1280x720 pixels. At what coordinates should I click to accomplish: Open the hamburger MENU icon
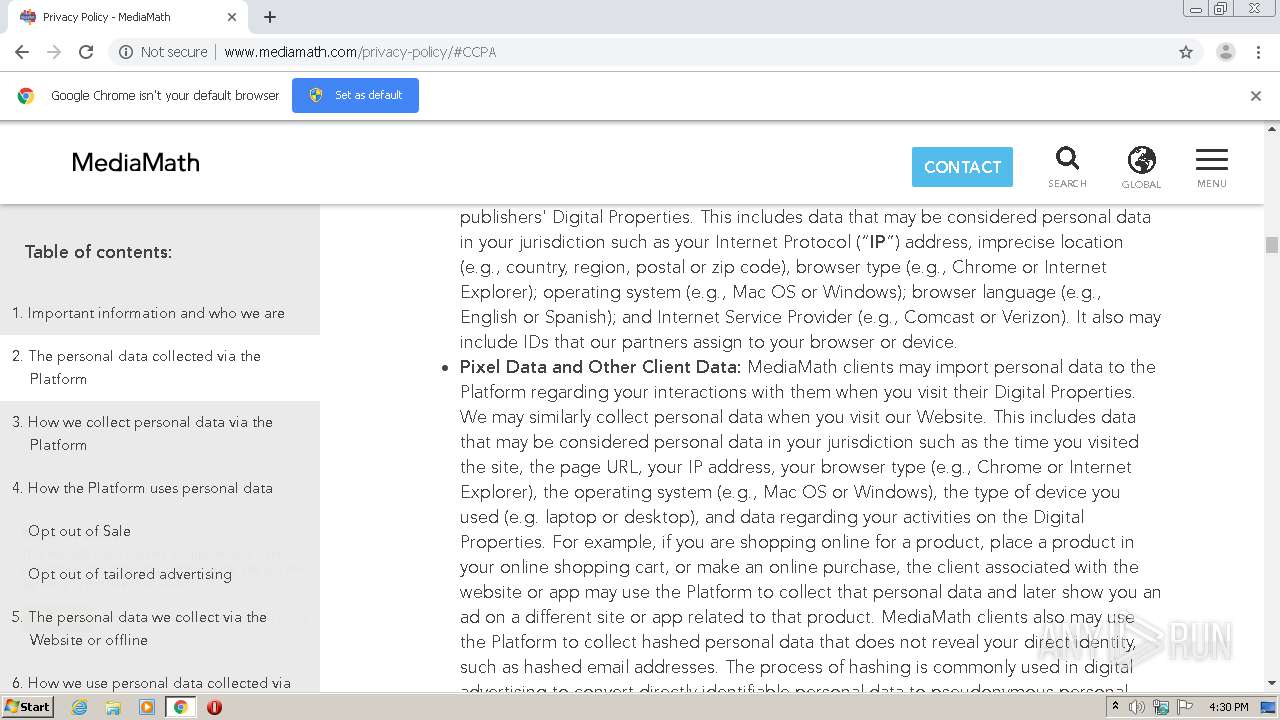click(x=1212, y=167)
